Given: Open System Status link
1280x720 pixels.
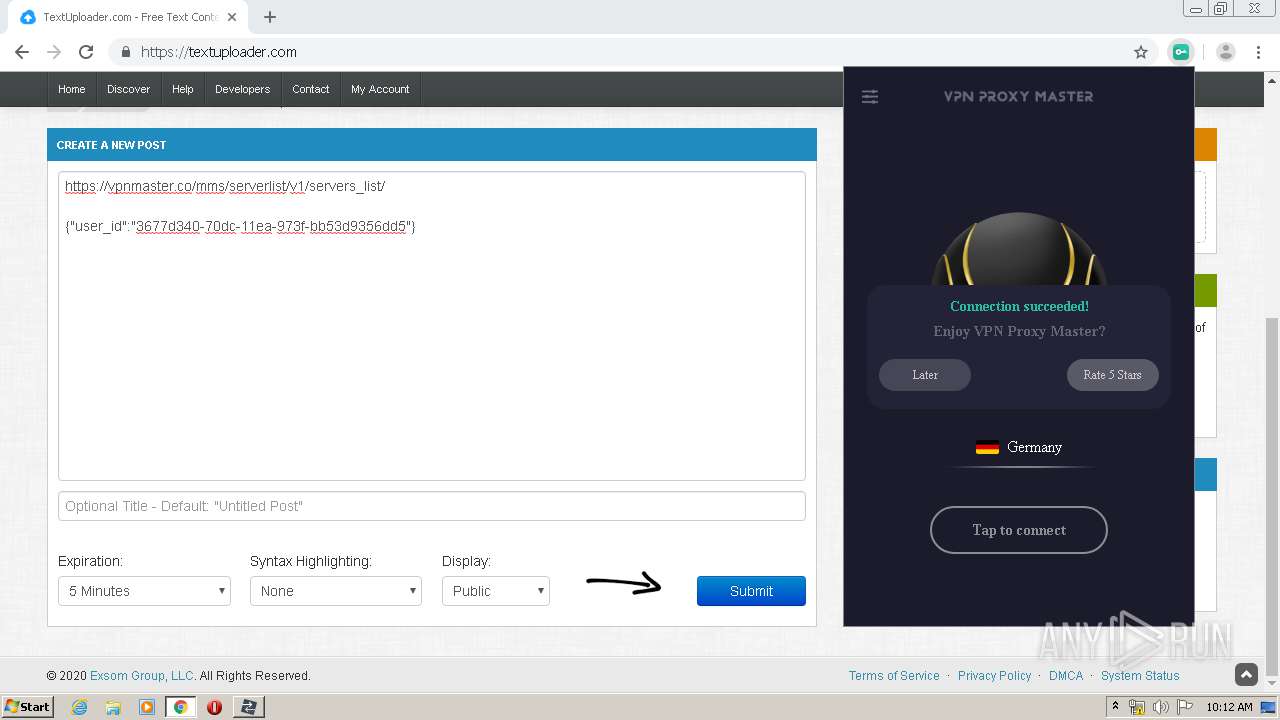Looking at the screenshot, I should pyautogui.click(x=1140, y=676).
